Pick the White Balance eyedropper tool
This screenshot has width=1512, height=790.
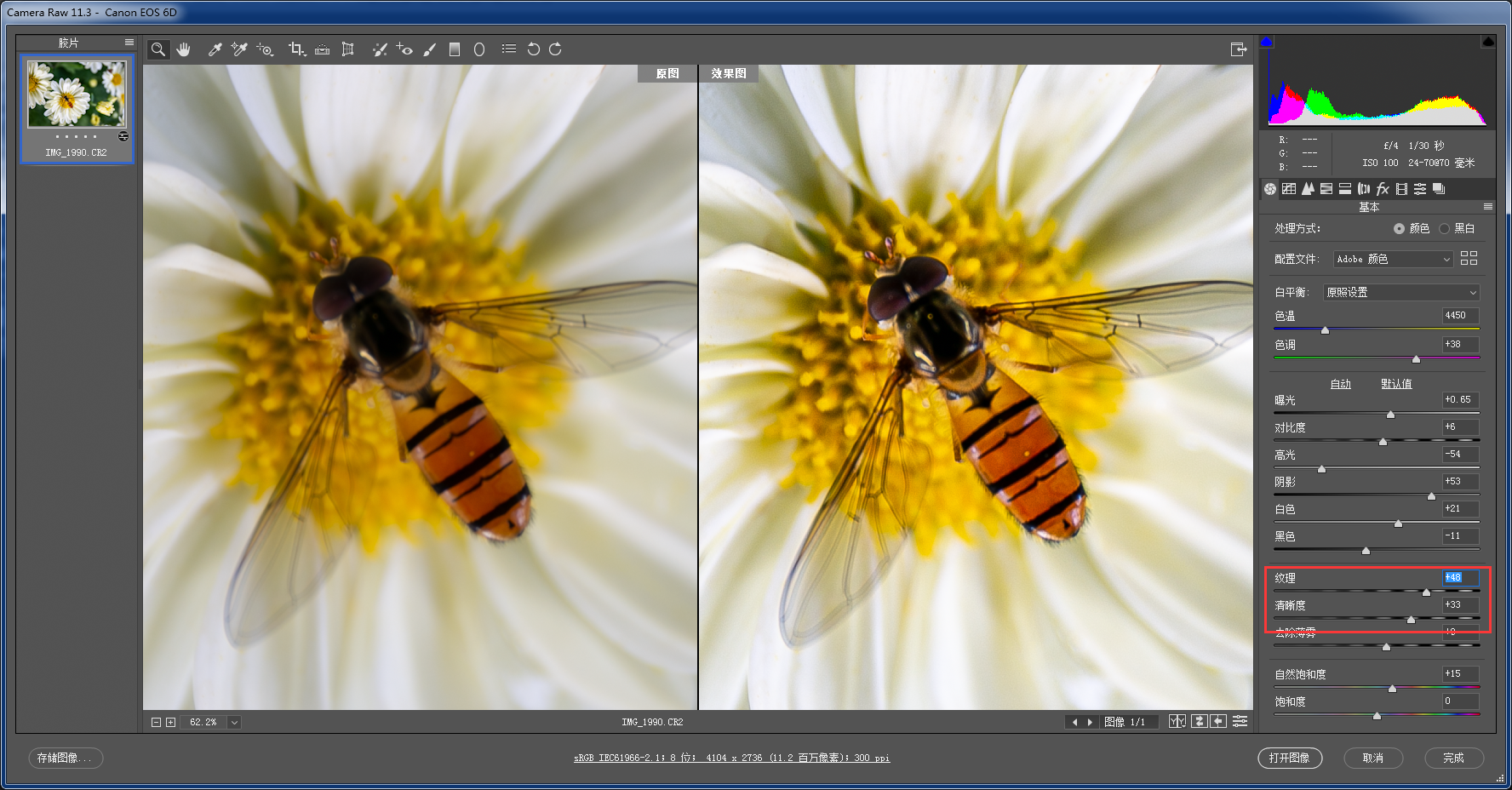tap(215, 49)
